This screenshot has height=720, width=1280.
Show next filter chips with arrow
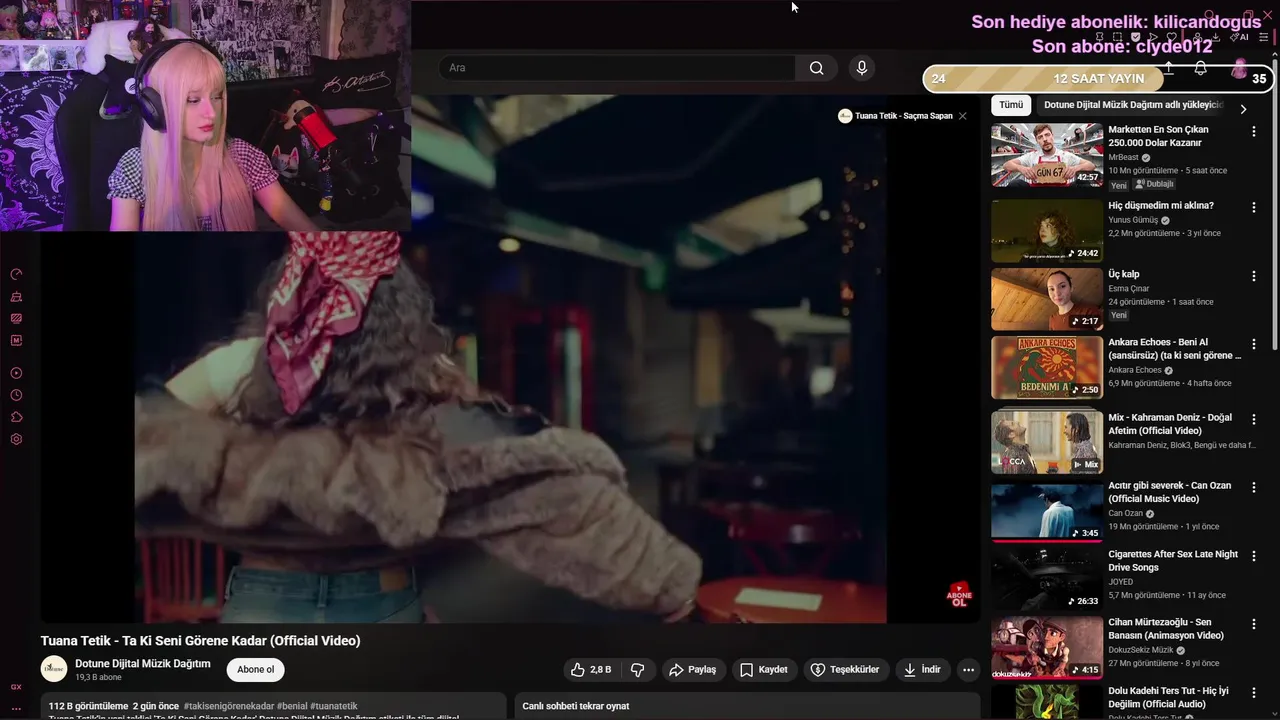1243,109
